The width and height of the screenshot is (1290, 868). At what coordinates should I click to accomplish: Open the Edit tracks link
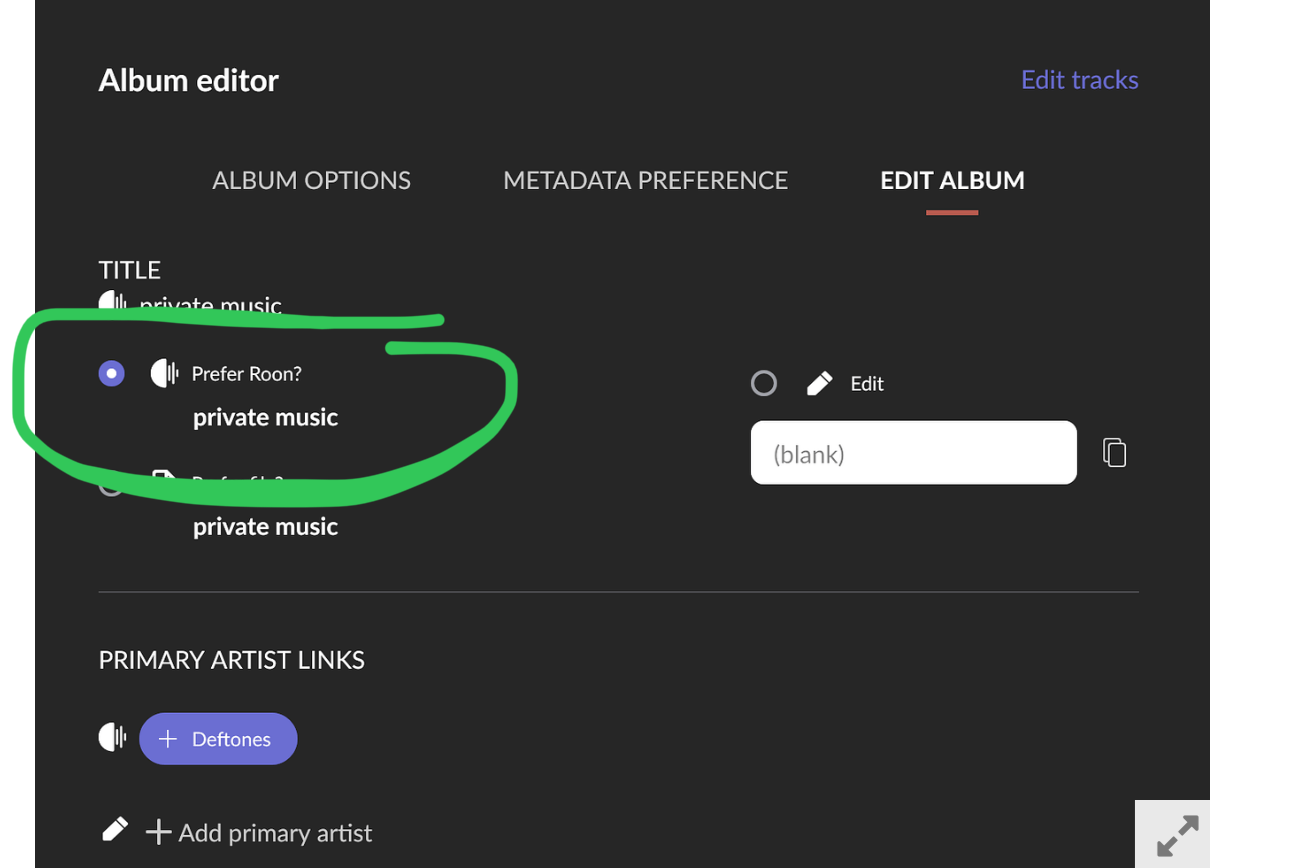1079,80
